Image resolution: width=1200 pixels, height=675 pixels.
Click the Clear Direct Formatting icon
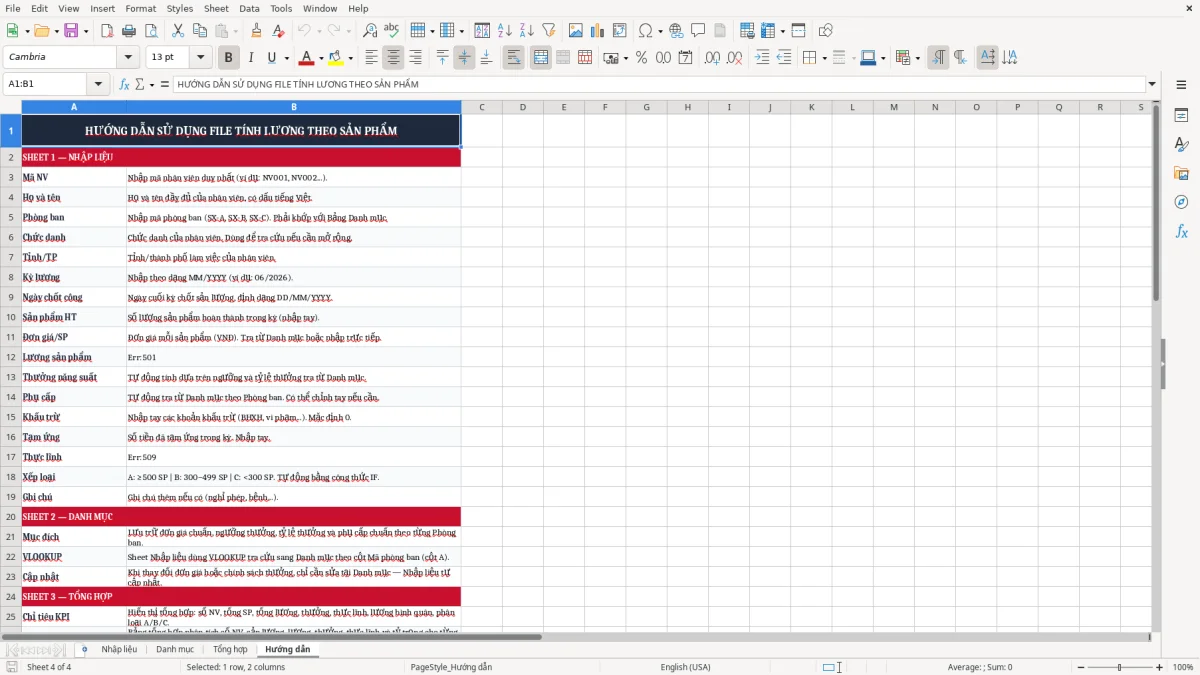tap(277, 31)
